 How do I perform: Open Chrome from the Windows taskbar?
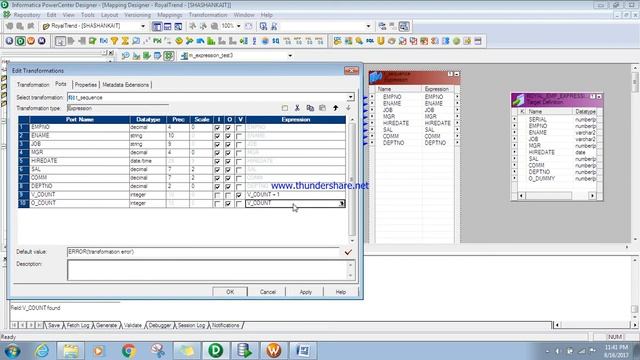click(x=129, y=351)
